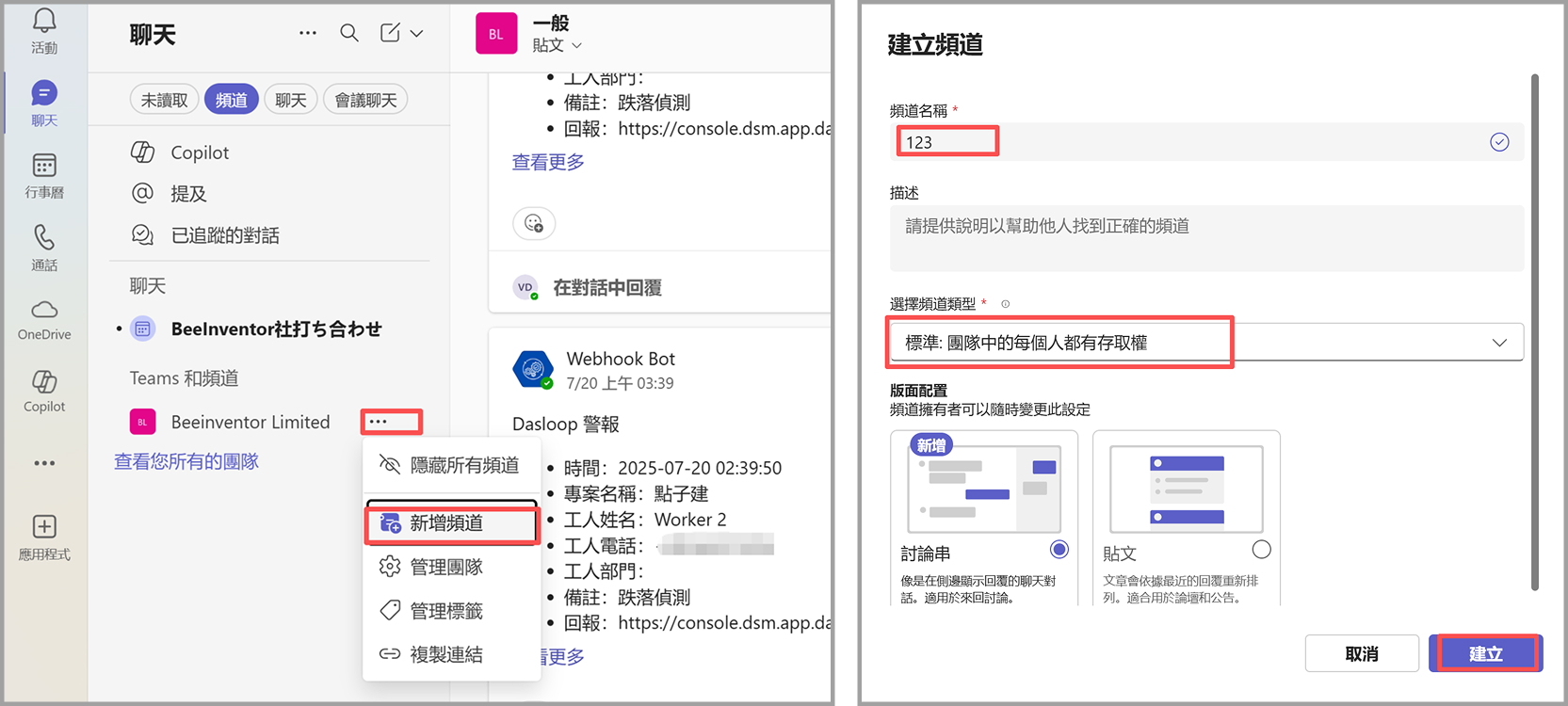Open the 活動 notifications bell icon
Image resolution: width=1568 pixels, height=706 pixels.
point(44,22)
